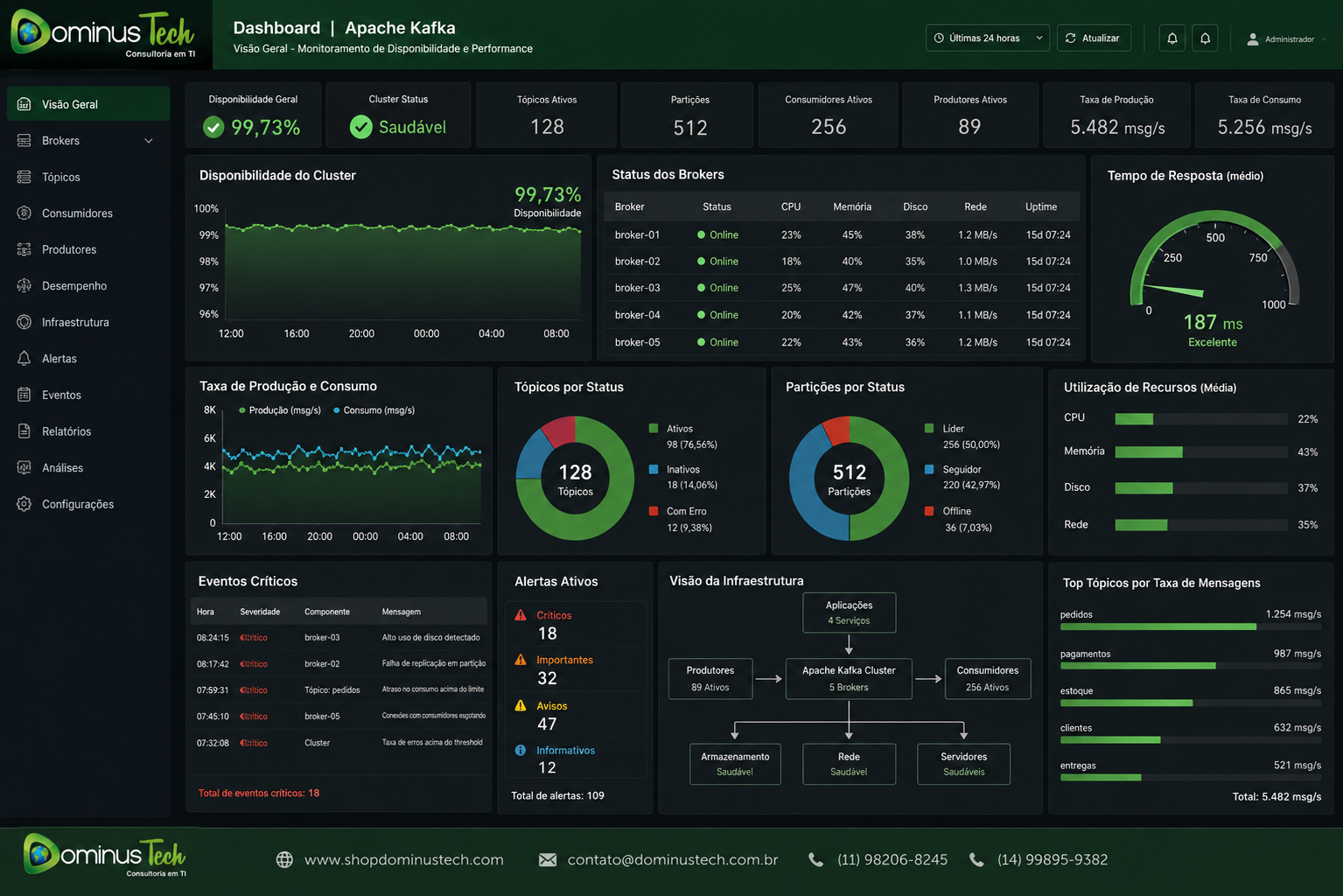Click the green check icon beside 99,73%

(x=213, y=128)
